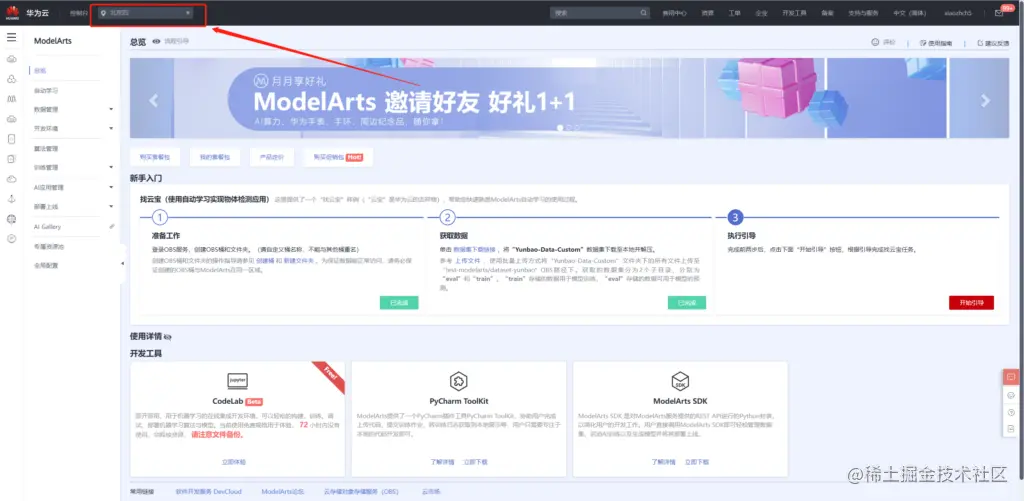Select the second carousel dot on banner
Screen dimensions: 1024x501
pyautogui.click(x=568, y=128)
